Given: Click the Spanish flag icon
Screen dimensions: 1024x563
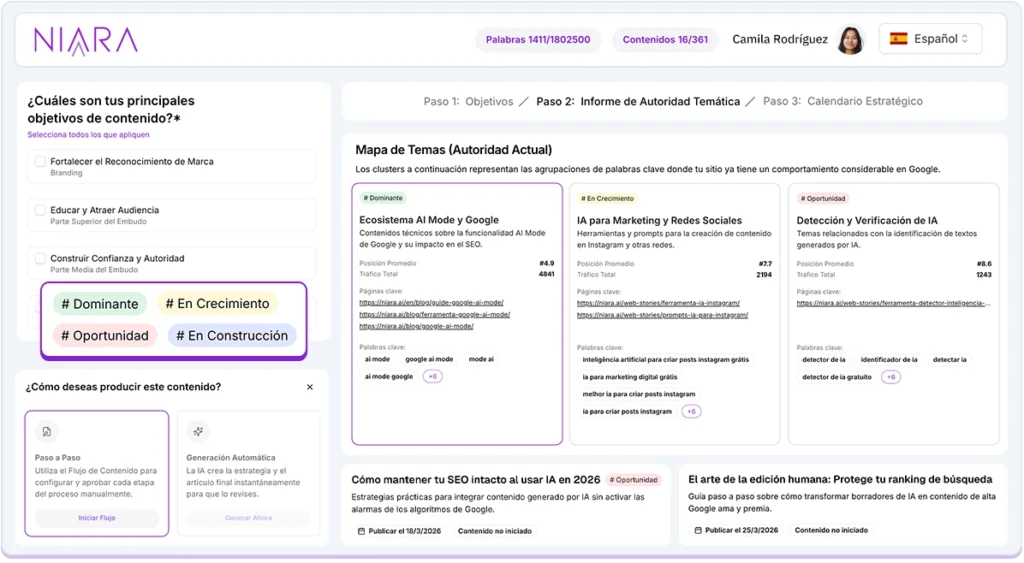Looking at the screenshot, I should [x=898, y=39].
